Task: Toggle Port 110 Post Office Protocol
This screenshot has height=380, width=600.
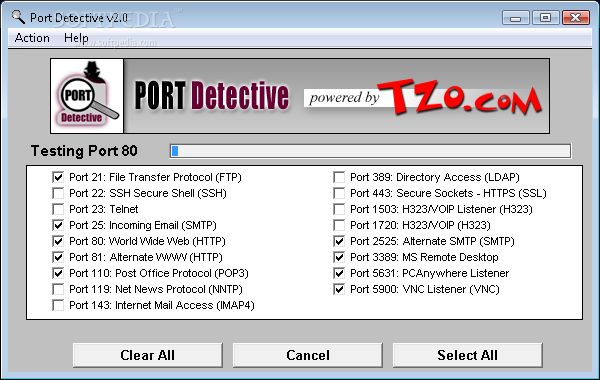Action: tap(58, 273)
